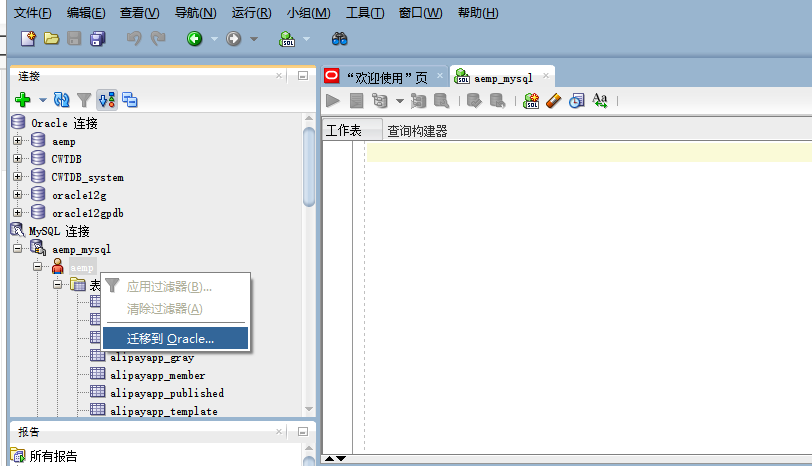Image resolution: width=812 pixels, height=466 pixels.
Task: Click the green plus New Connection icon
Action: coord(23,99)
